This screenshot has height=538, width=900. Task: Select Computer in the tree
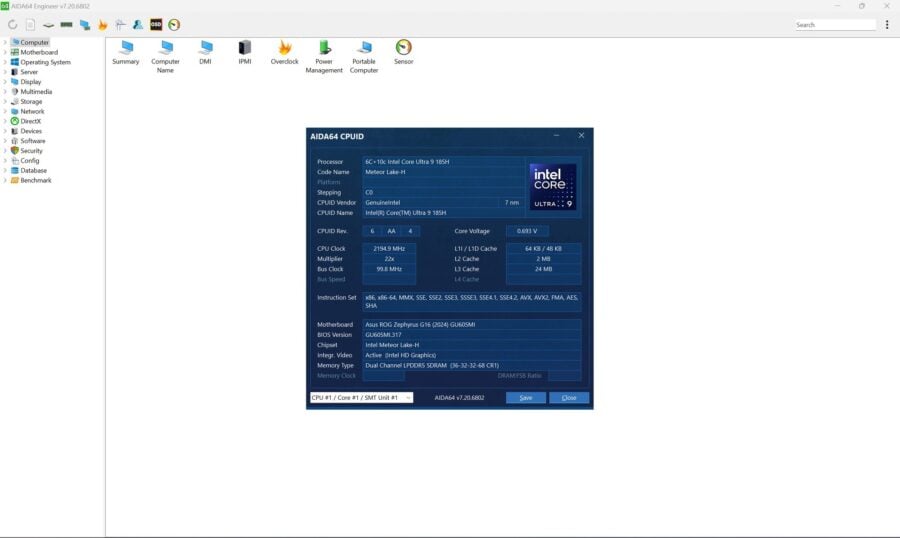(x=34, y=42)
